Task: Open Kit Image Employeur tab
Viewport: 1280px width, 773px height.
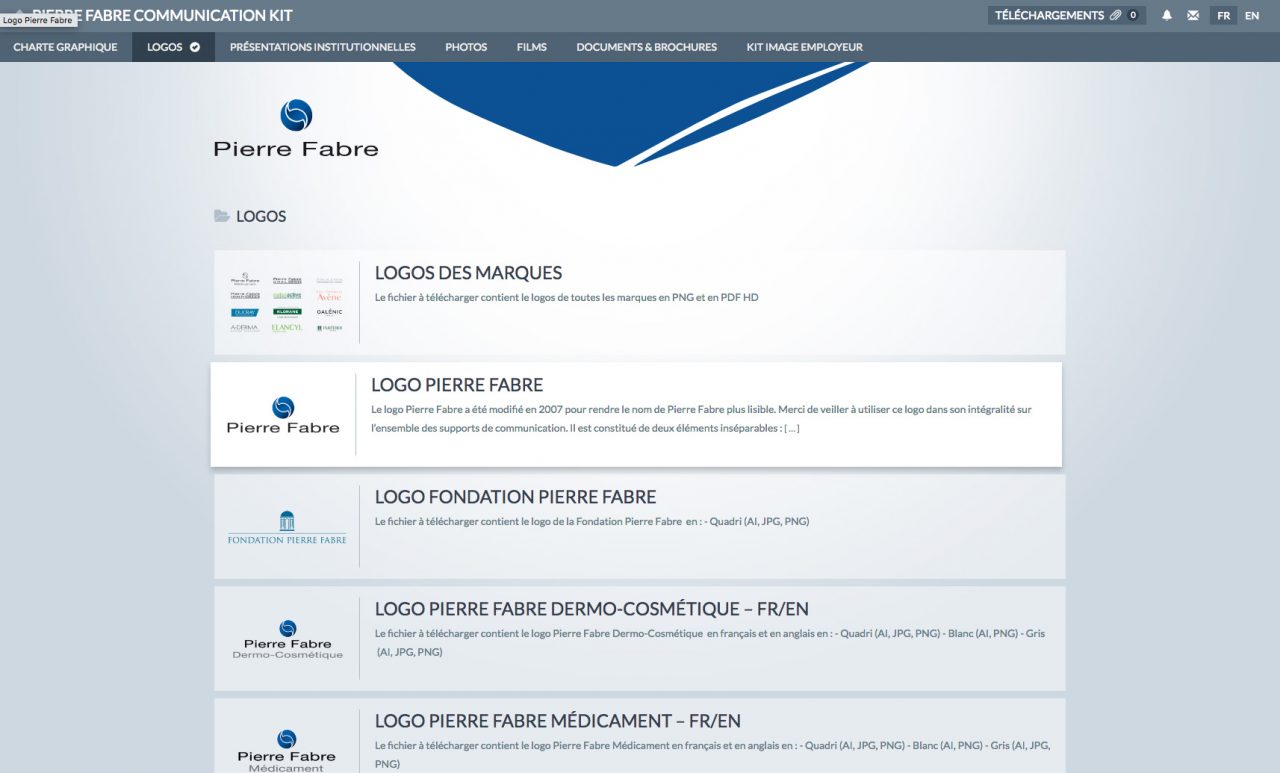Action: click(x=804, y=47)
